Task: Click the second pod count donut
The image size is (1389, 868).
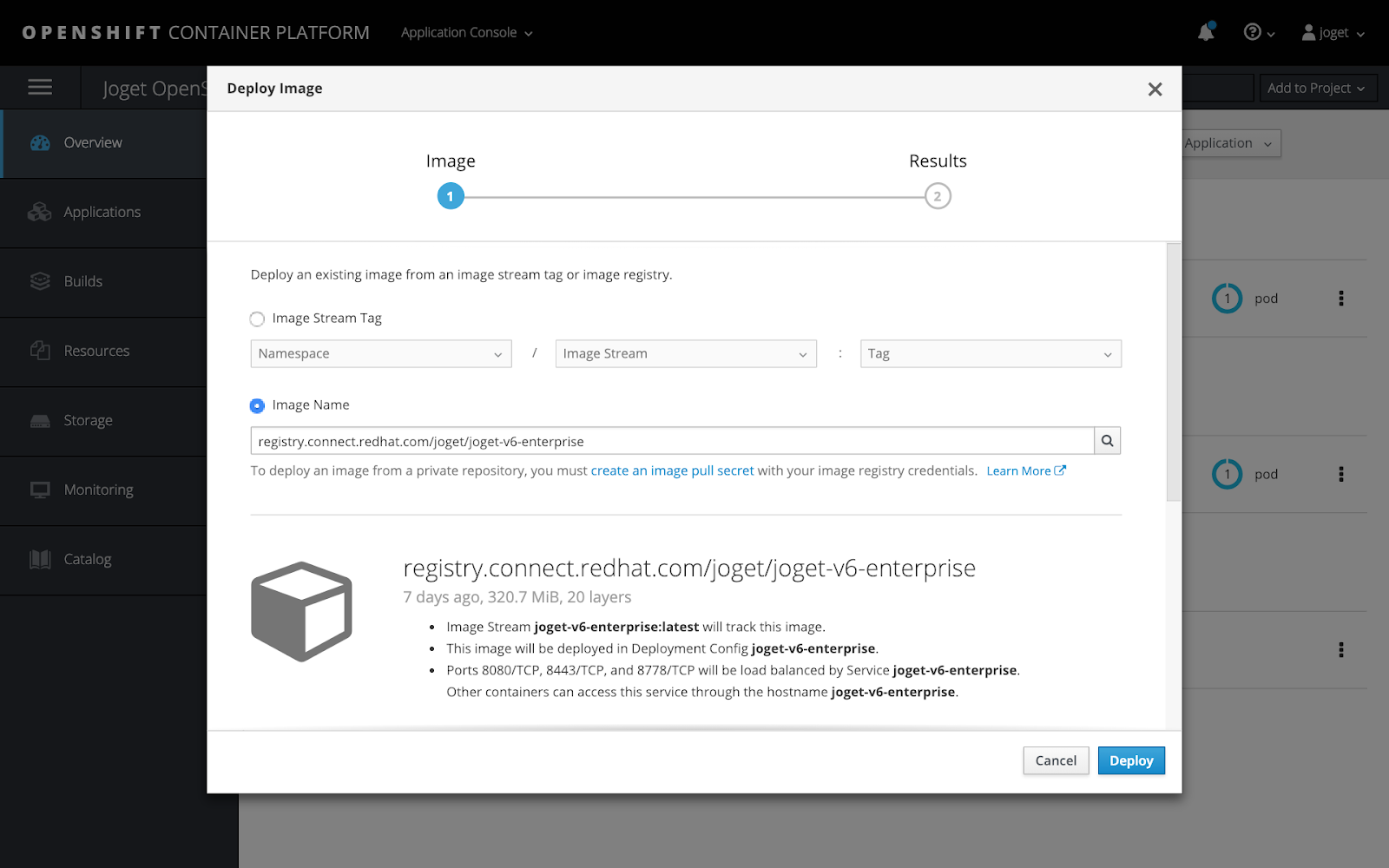Action: coord(1227,474)
